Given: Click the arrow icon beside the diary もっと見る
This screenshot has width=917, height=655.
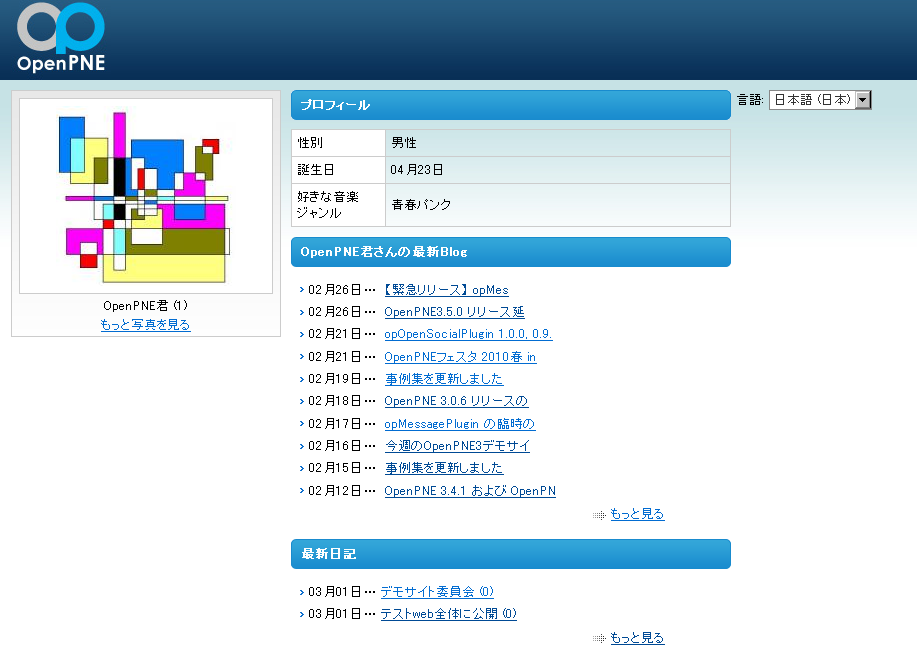Looking at the screenshot, I should (x=599, y=638).
